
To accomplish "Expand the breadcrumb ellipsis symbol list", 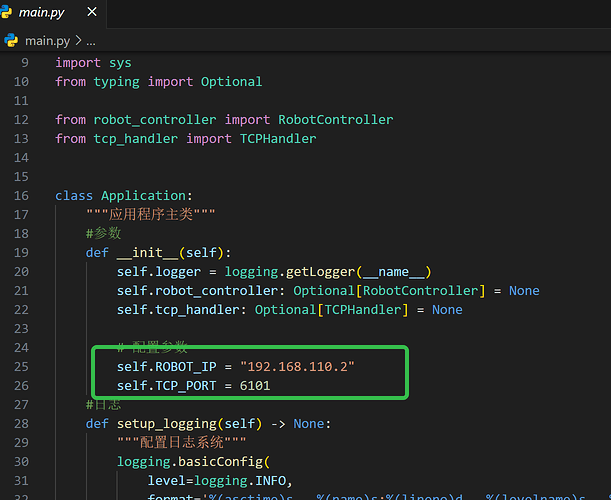I will (90, 41).
